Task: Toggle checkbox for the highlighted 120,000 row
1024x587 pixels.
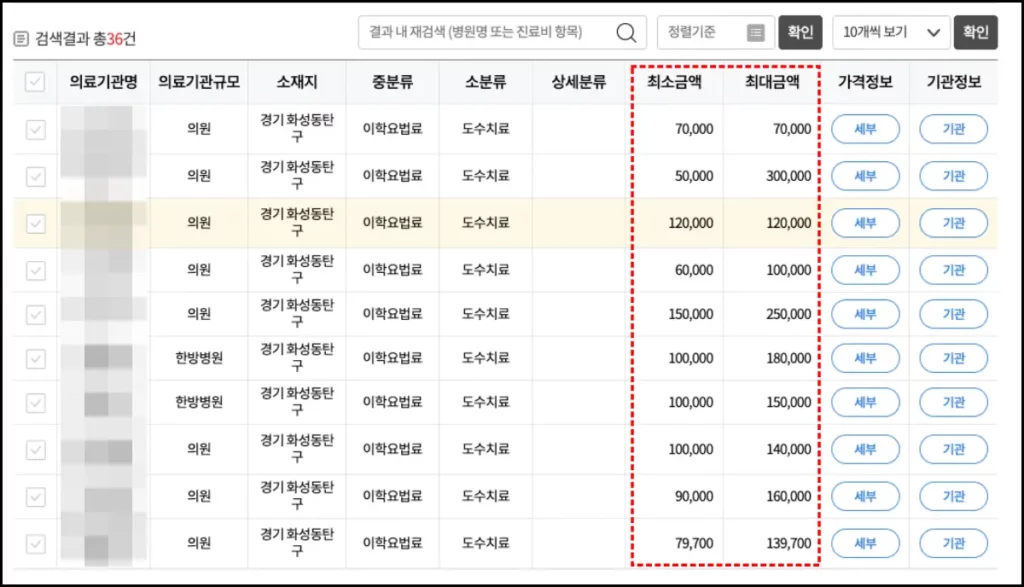Action: [35, 223]
